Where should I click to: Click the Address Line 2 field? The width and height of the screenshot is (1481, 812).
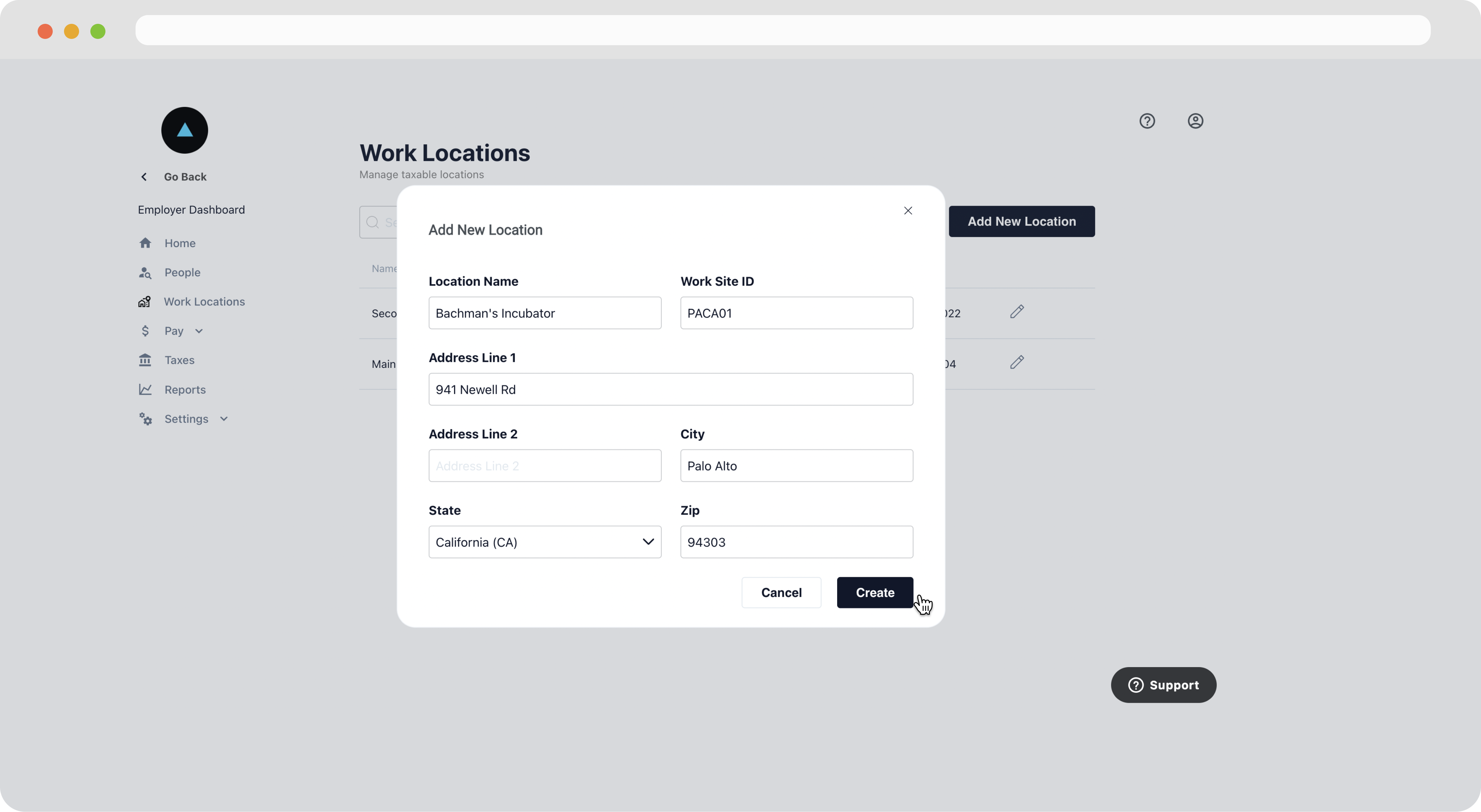(544, 465)
